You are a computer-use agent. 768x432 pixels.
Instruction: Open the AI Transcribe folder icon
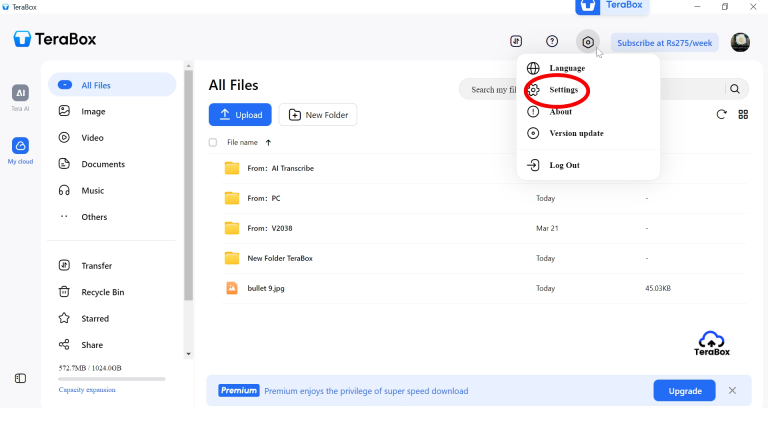pyautogui.click(x=232, y=168)
